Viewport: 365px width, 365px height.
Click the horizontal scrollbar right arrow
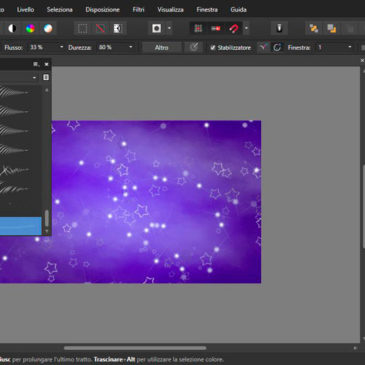[355, 348]
